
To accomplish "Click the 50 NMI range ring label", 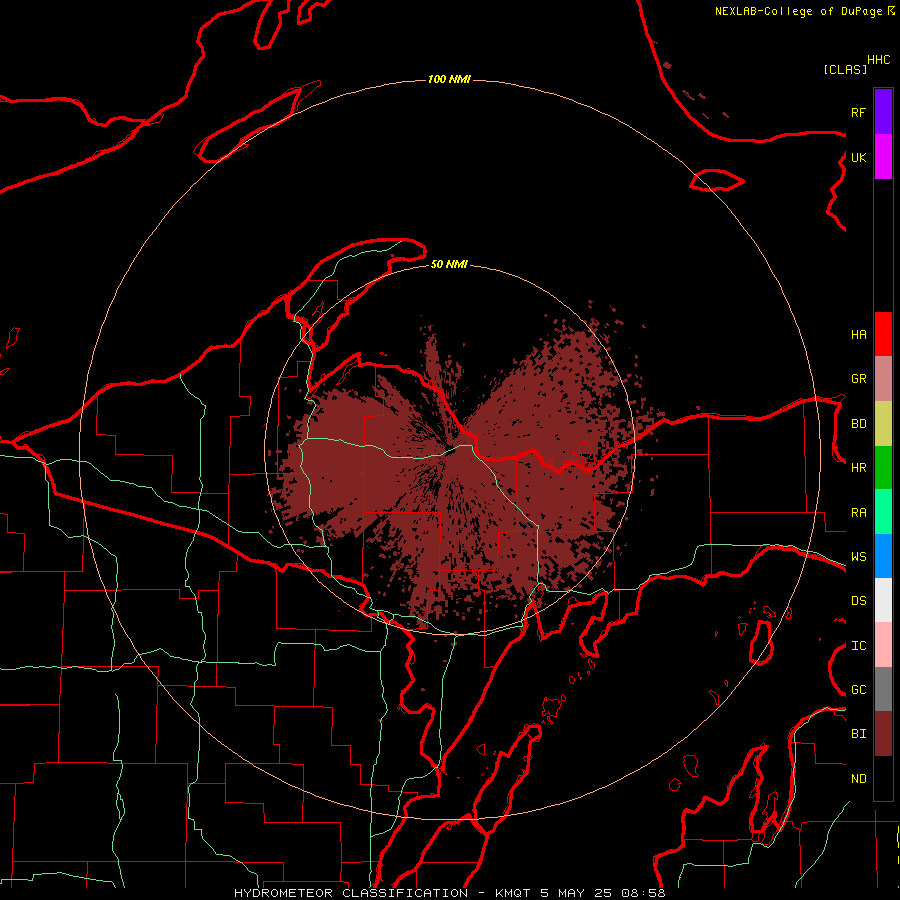I will [449, 264].
